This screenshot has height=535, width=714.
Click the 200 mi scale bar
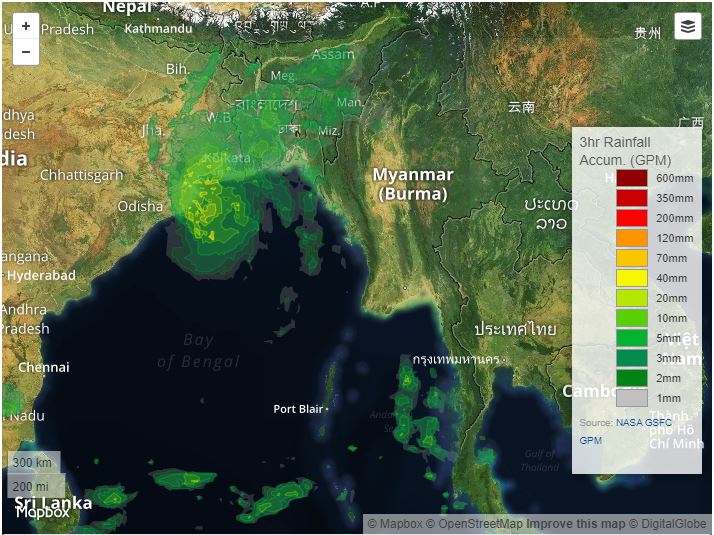click(x=36, y=486)
